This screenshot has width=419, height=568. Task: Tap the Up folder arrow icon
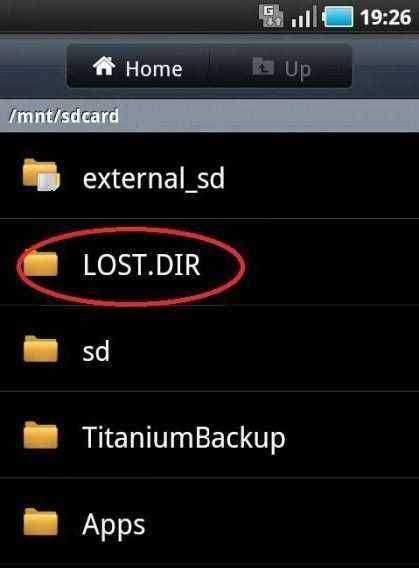(x=263, y=67)
